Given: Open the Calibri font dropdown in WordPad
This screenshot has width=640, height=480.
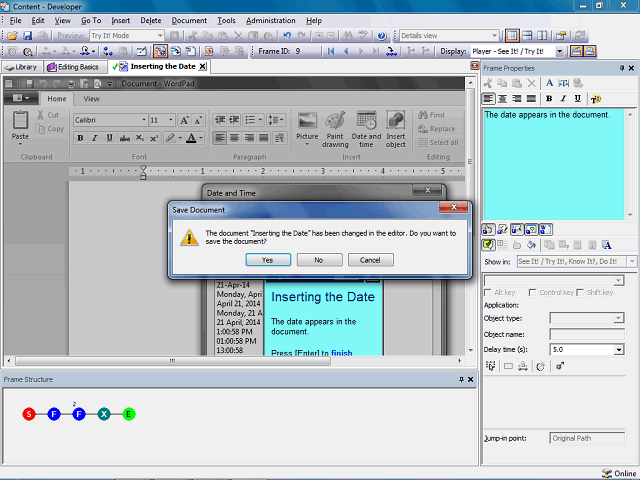Looking at the screenshot, I should (144, 120).
